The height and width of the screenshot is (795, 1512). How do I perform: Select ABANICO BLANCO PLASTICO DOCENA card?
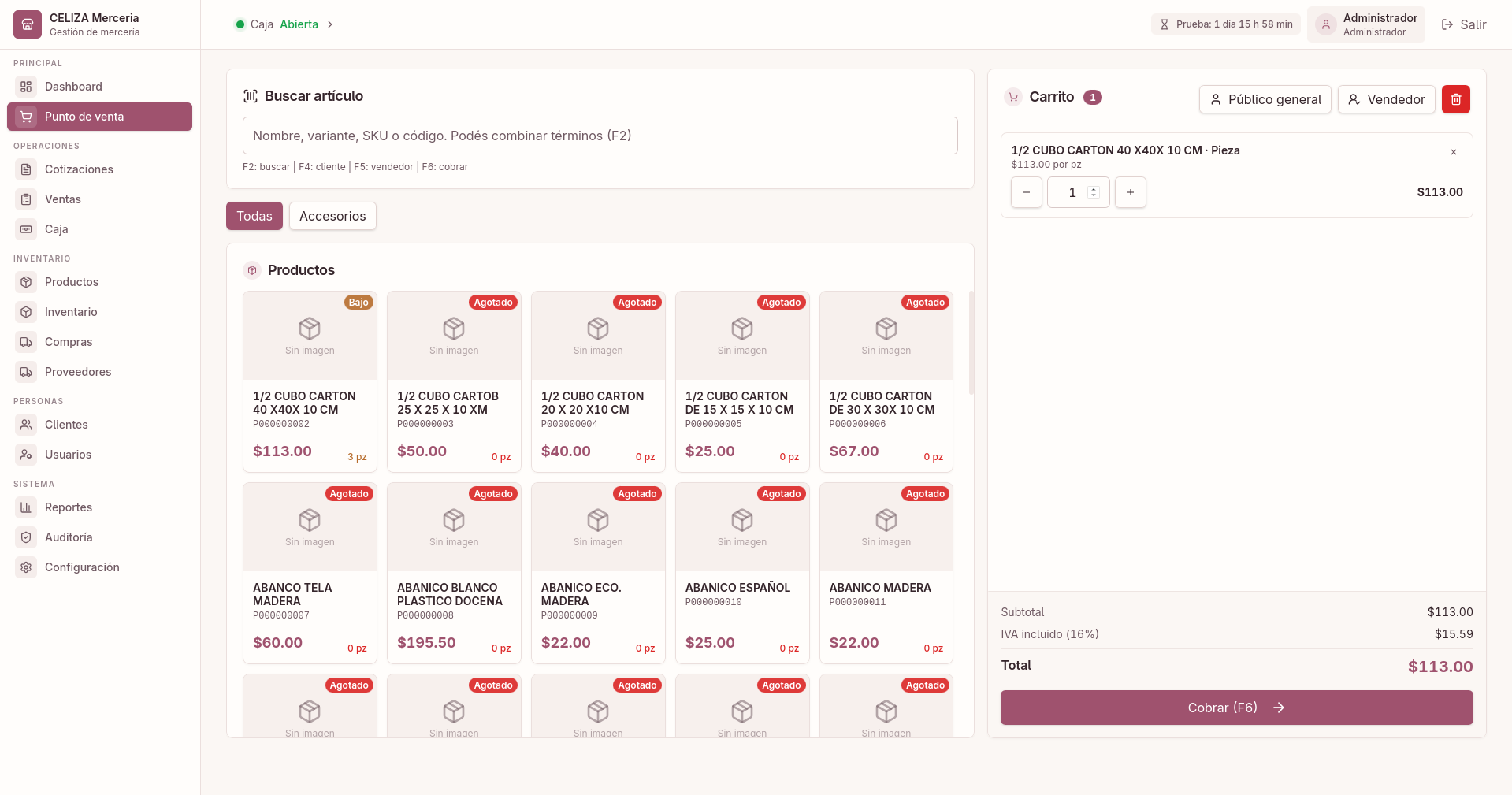[x=454, y=573]
